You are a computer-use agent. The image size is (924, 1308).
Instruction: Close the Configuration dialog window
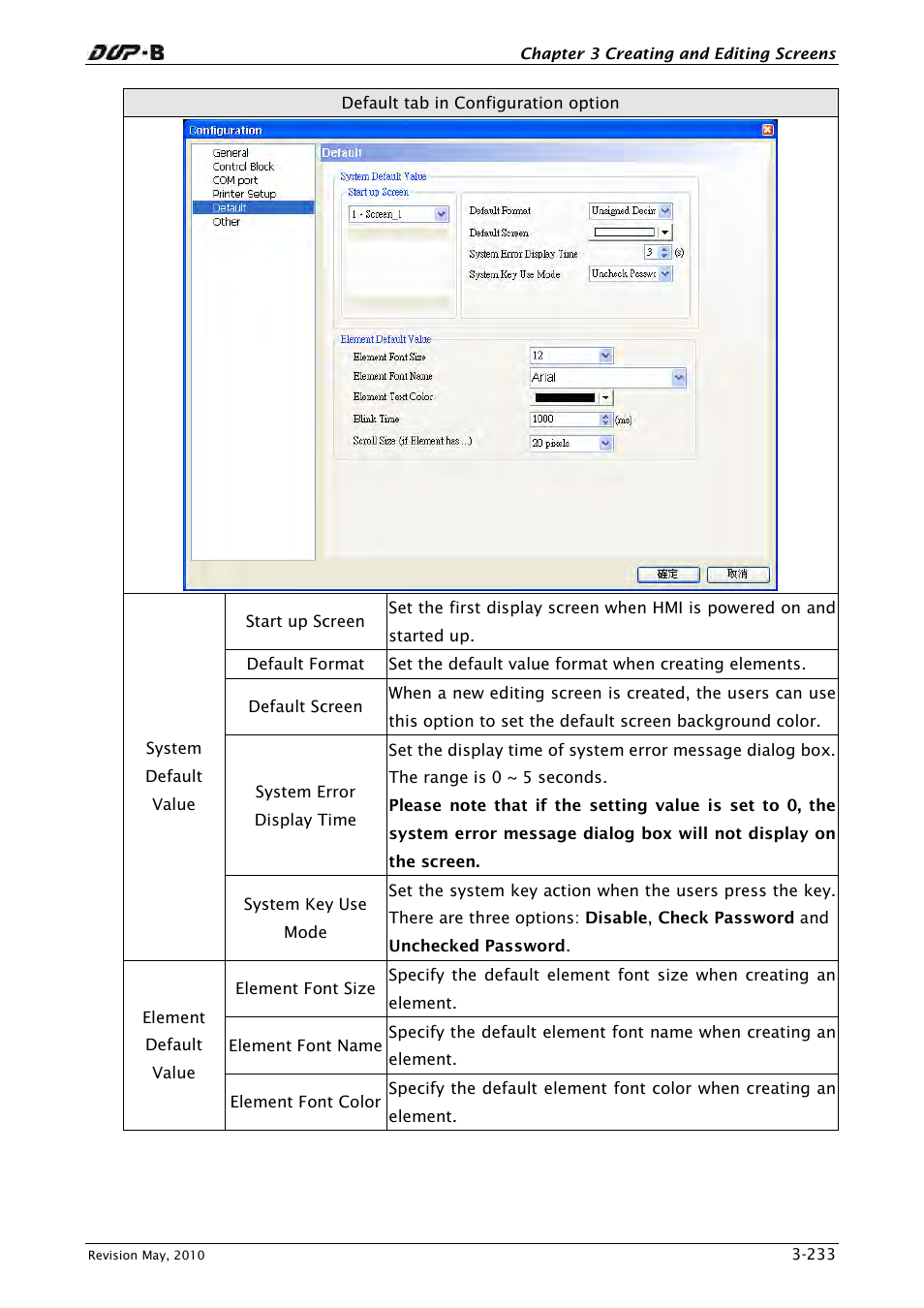coord(768,130)
